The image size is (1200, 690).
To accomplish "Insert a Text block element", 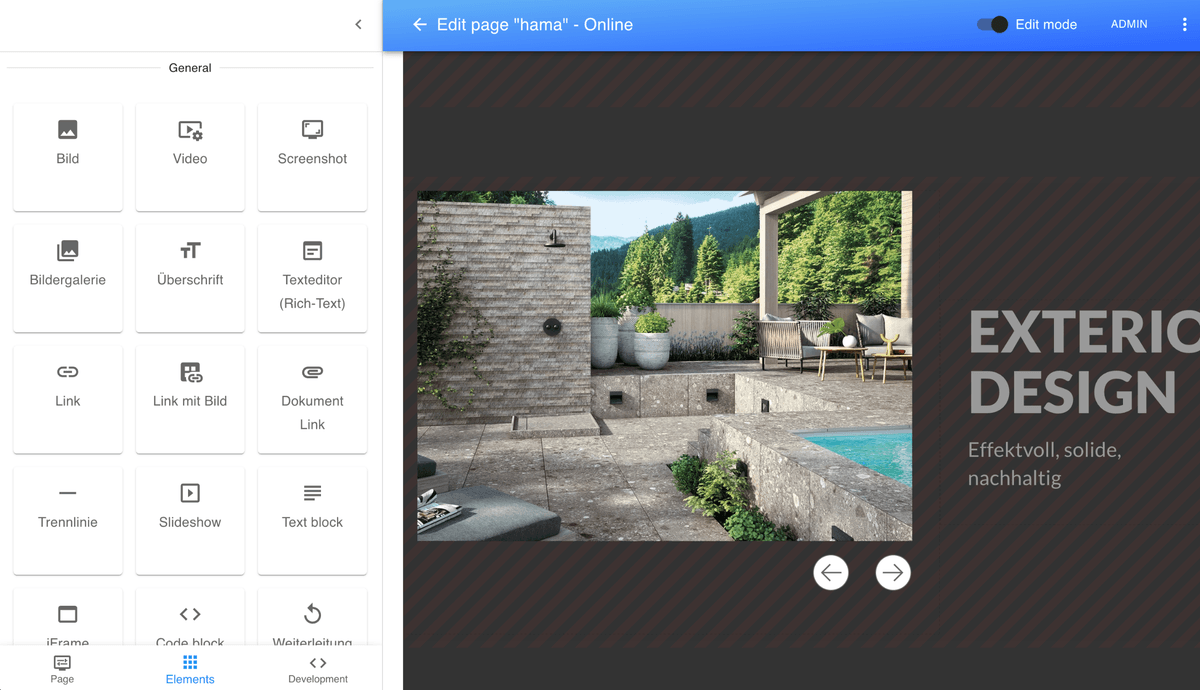I will click(x=312, y=519).
